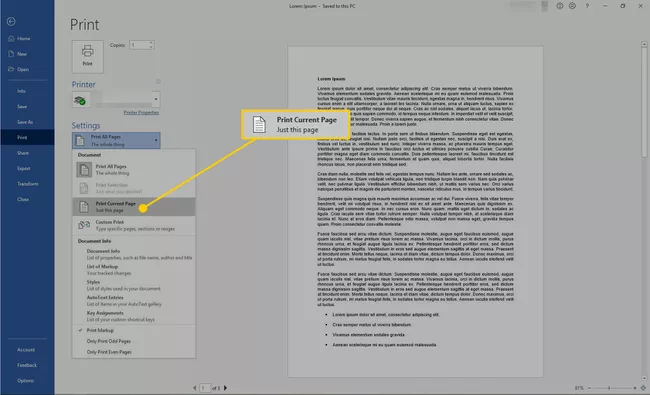The height and width of the screenshot is (395, 650).
Task: Open Save As in the sidebar
Action: (x=25, y=122)
